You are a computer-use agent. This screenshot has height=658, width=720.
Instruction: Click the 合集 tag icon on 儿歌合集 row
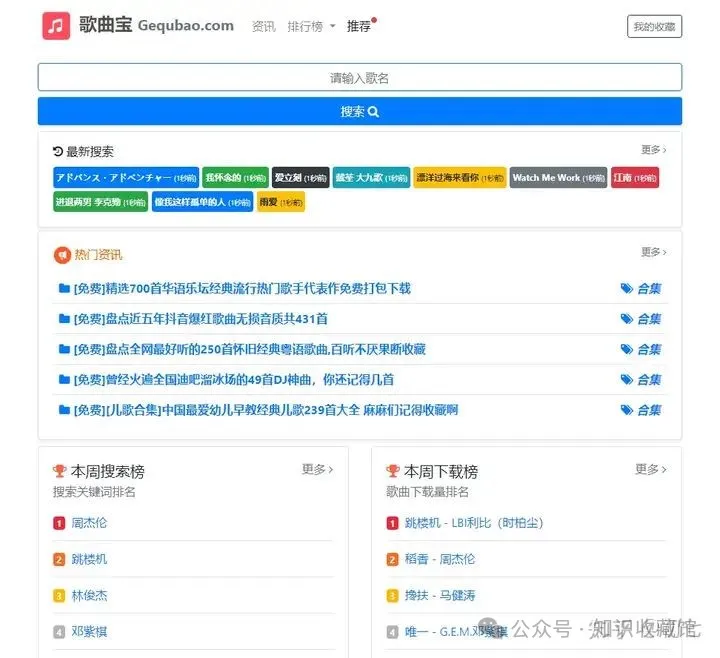(x=627, y=410)
